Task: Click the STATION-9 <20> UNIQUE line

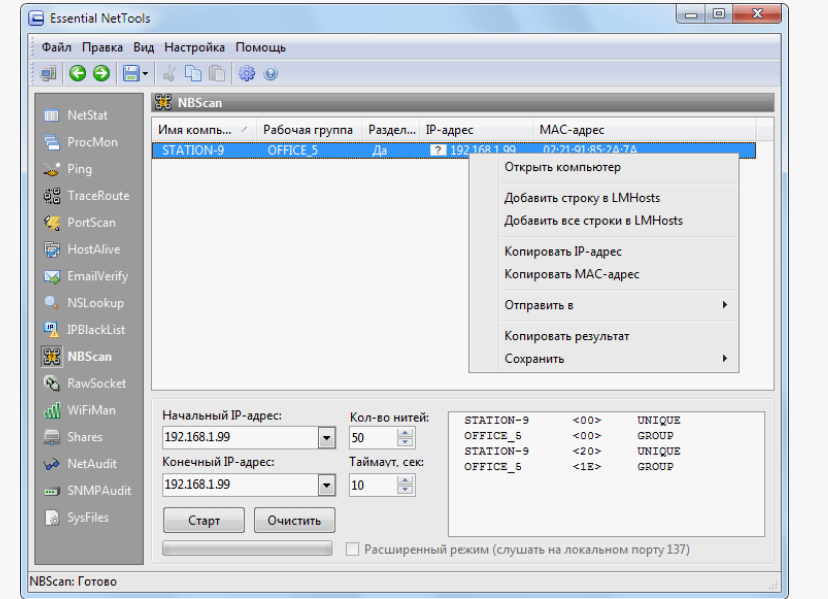Action: (x=572, y=451)
